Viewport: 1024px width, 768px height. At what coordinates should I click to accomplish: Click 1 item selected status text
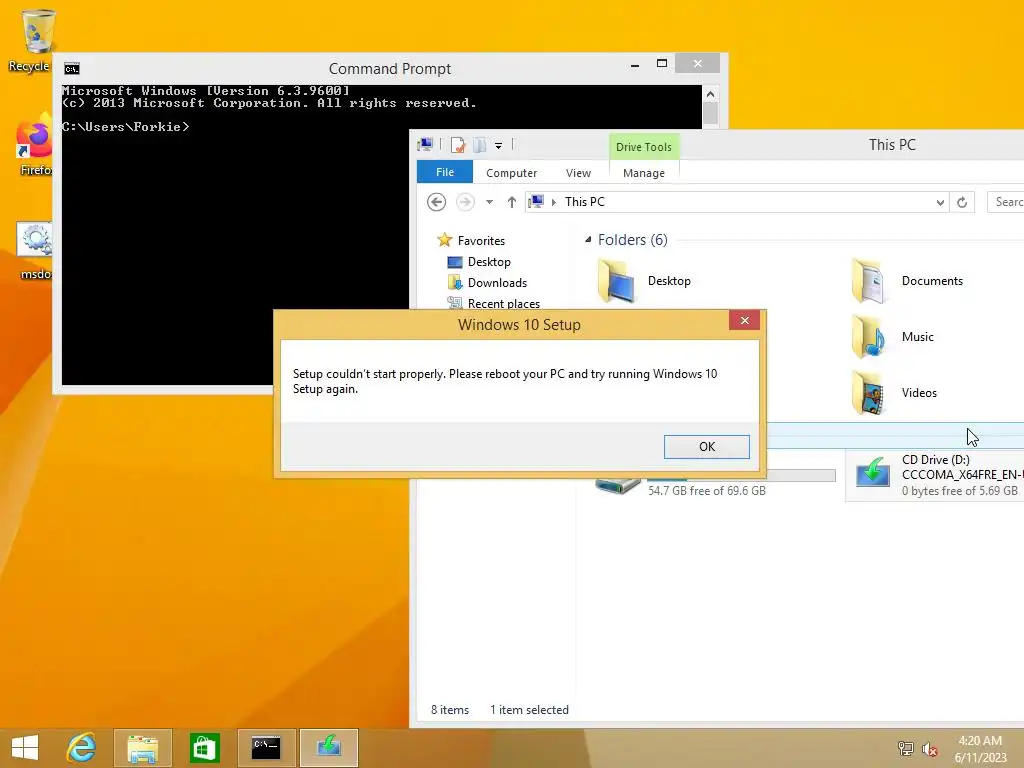[x=529, y=710]
